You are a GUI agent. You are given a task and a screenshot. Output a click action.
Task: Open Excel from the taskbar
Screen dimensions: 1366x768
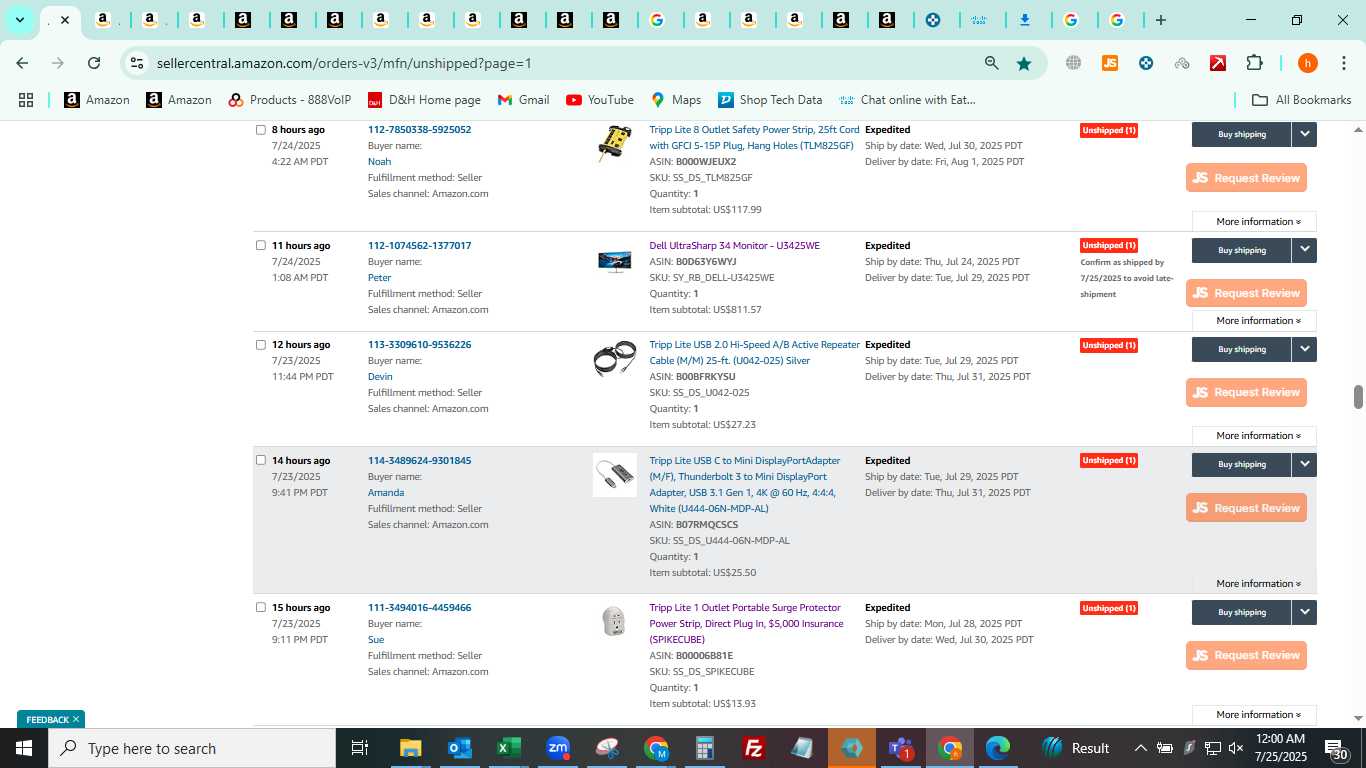coord(509,748)
